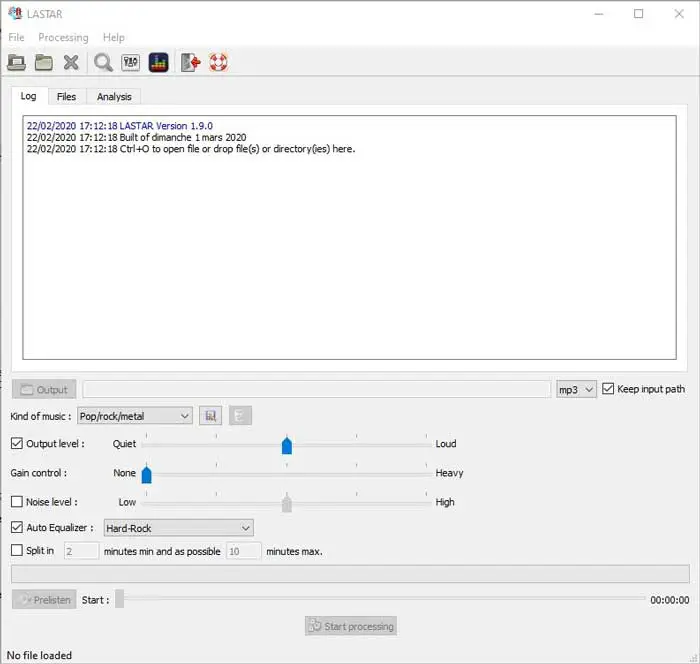Enable the Split in checkbox

(x=17, y=550)
